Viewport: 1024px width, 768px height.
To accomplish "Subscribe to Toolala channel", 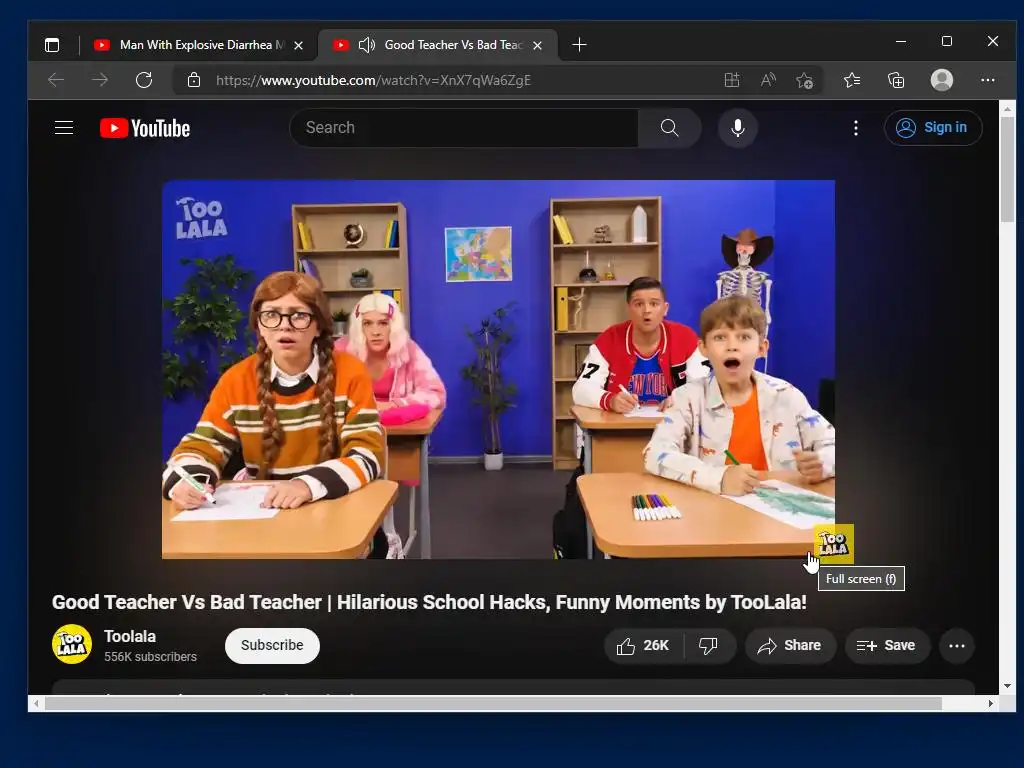I will pyautogui.click(x=272, y=645).
